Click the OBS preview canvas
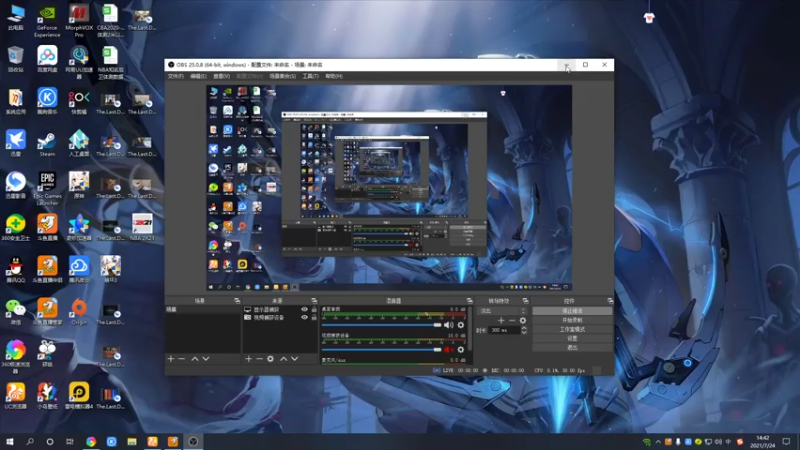Image resolution: width=800 pixels, height=450 pixels. click(x=389, y=188)
